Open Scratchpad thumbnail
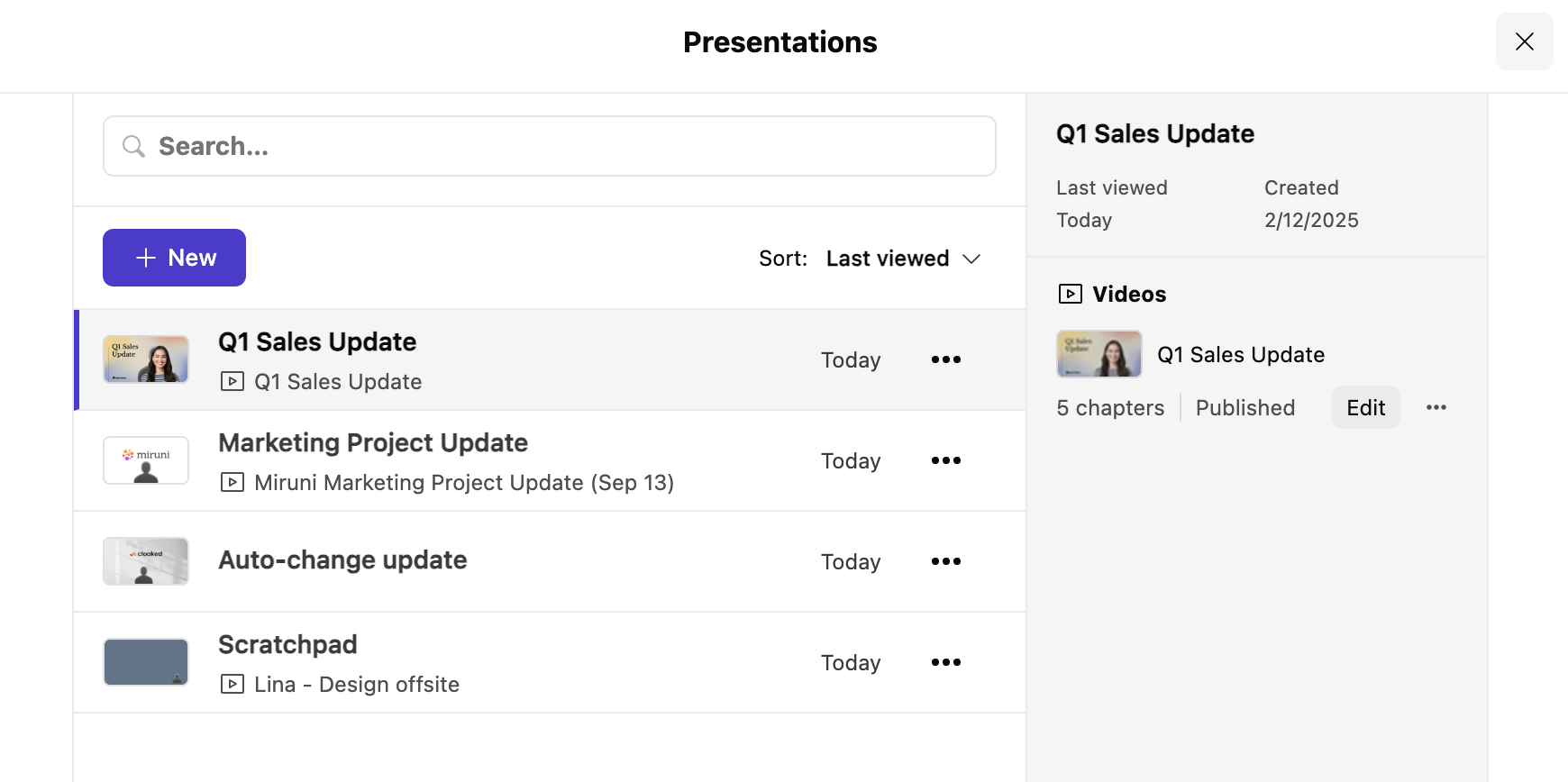 click(x=146, y=662)
